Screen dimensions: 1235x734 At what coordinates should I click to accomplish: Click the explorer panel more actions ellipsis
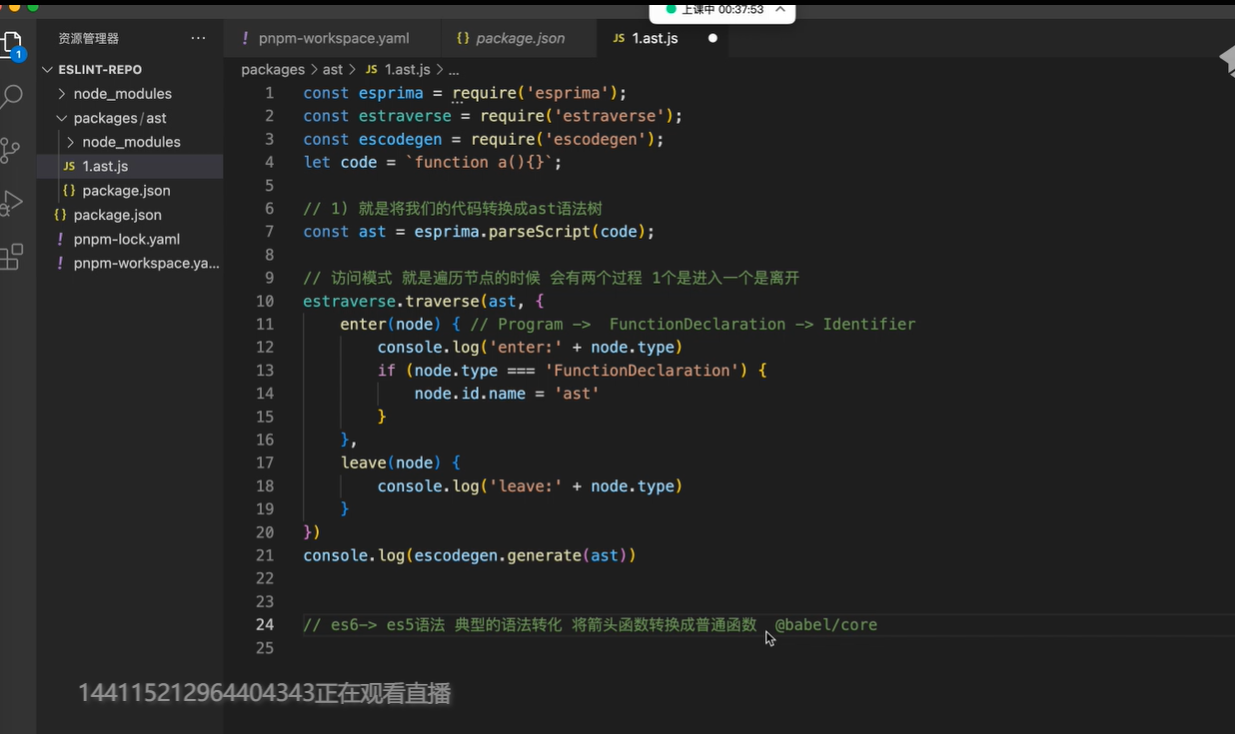[x=198, y=38]
